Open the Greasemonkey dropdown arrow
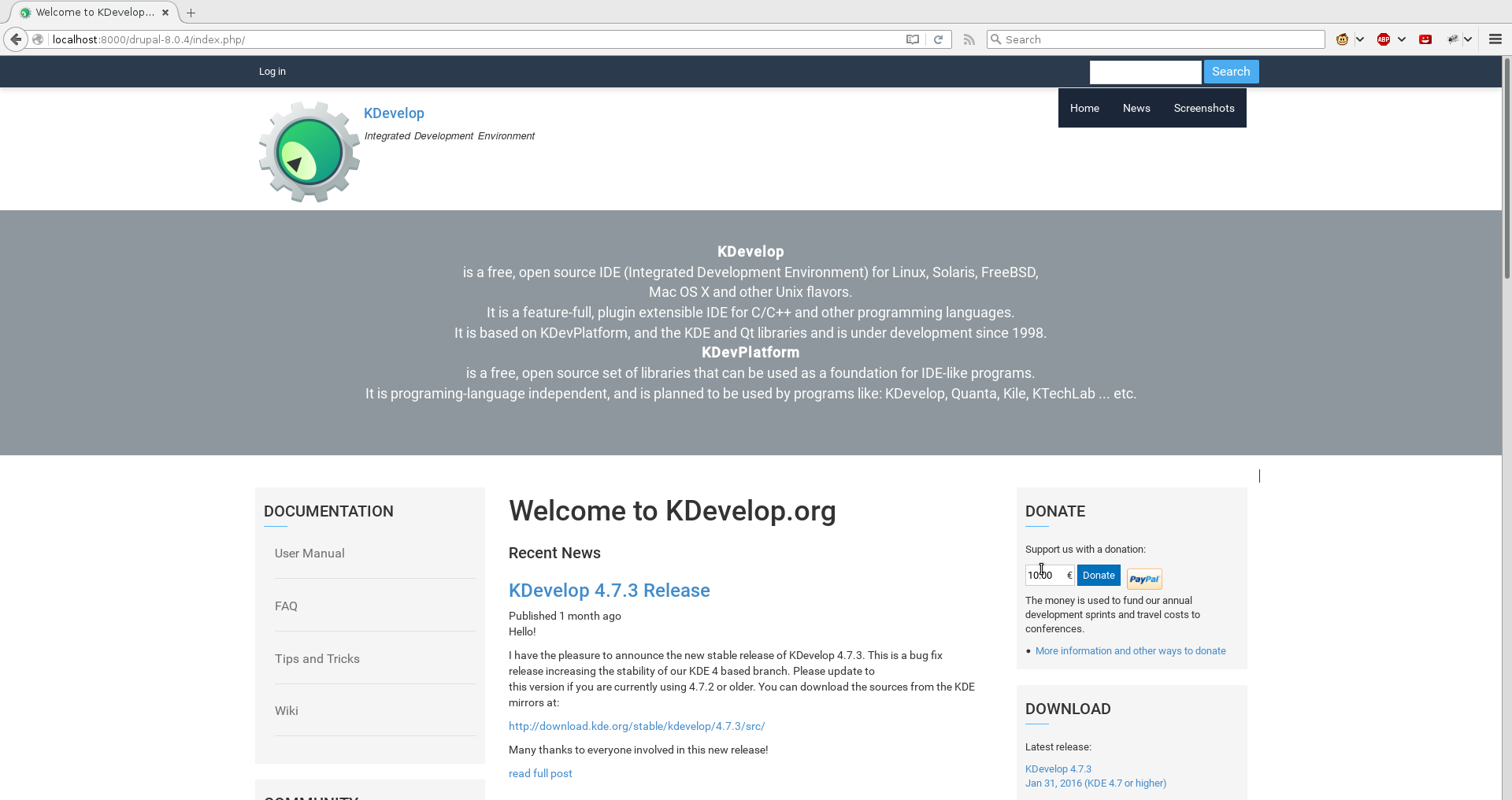This screenshot has width=1512, height=800. pyautogui.click(x=1360, y=39)
